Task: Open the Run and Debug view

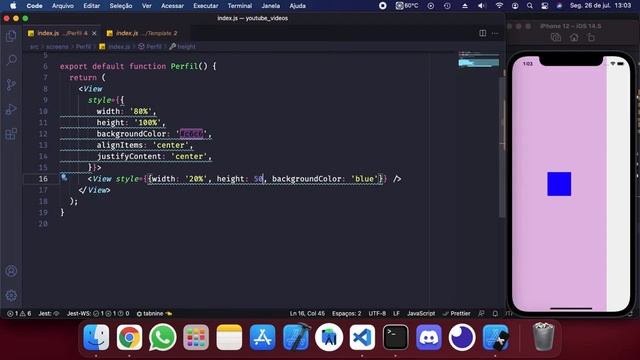Action: tap(11, 109)
